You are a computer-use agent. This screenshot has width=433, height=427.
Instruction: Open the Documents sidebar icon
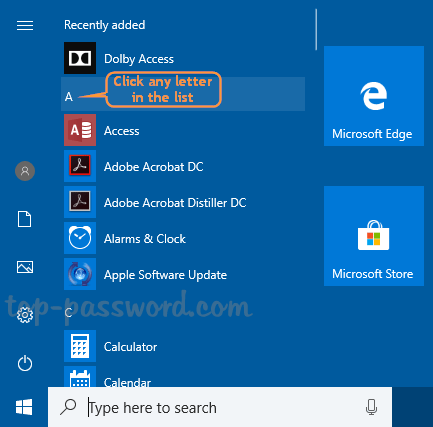coord(25,219)
